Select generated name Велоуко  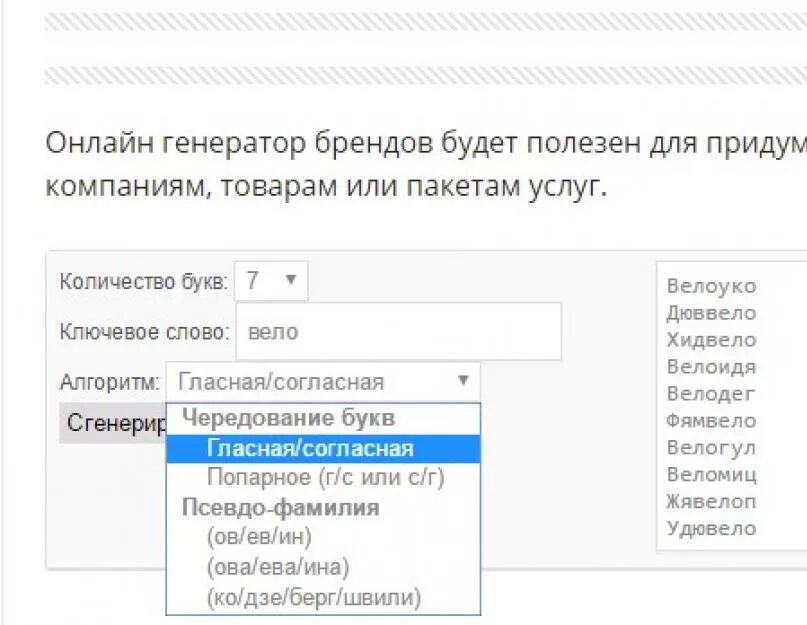click(x=711, y=286)
